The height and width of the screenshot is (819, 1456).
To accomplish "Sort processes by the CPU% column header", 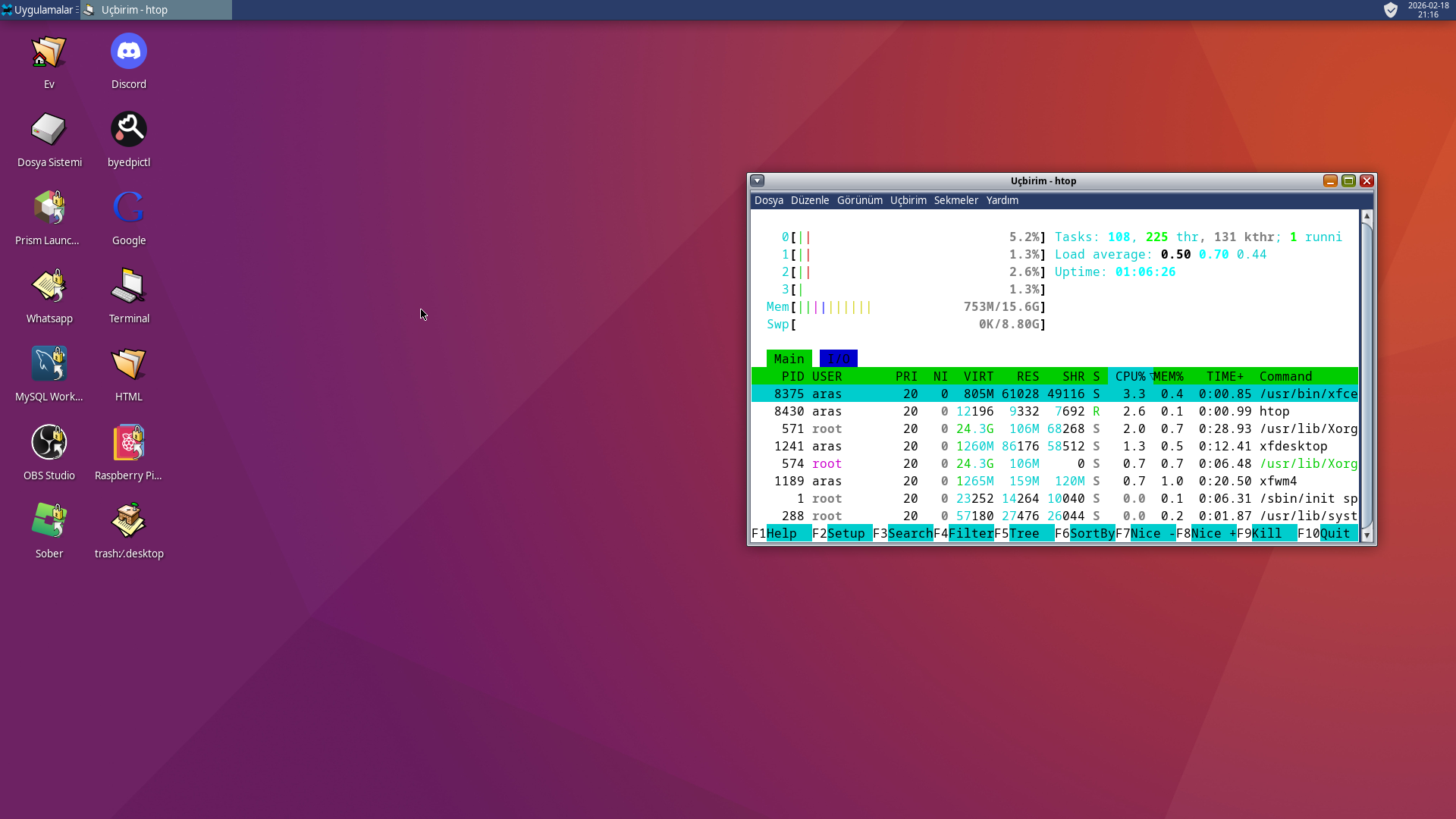I will click(x=1130, y=376).
